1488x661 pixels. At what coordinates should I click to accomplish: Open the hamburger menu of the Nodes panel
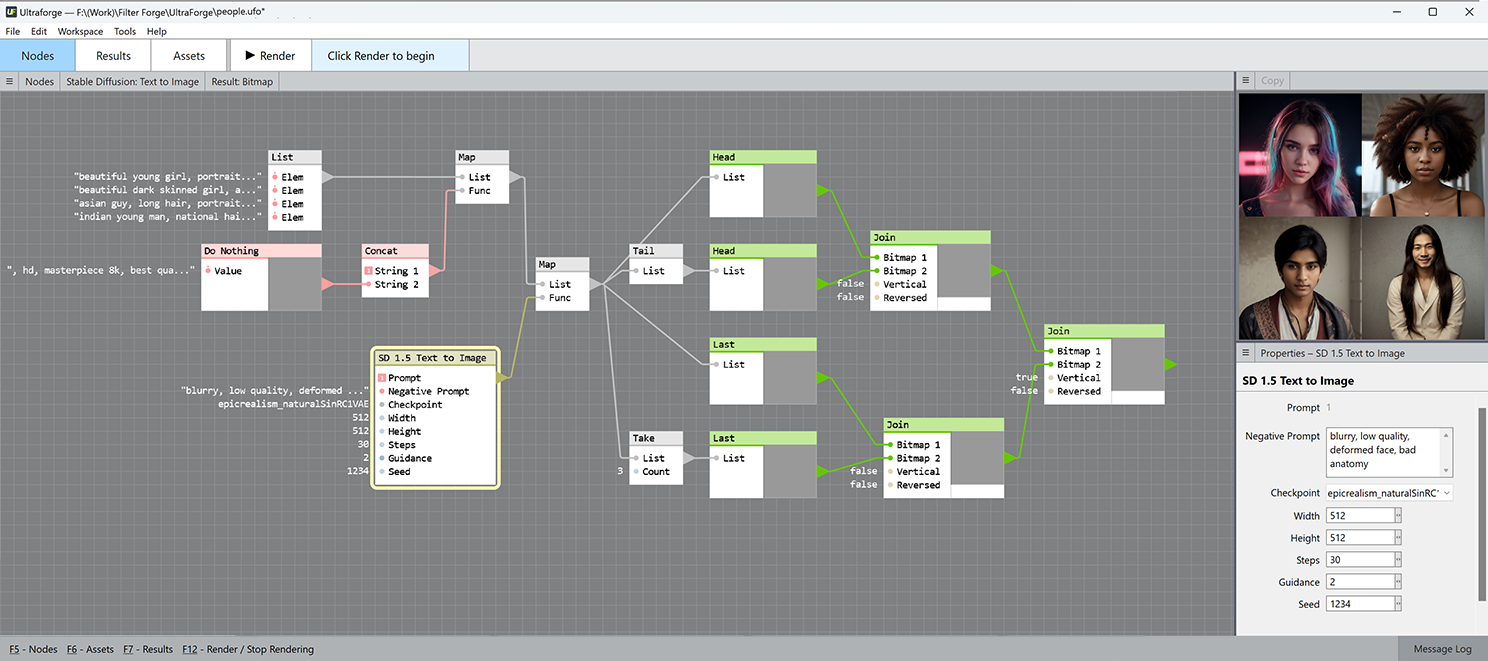pyautogui.click(x=9, y=82)
